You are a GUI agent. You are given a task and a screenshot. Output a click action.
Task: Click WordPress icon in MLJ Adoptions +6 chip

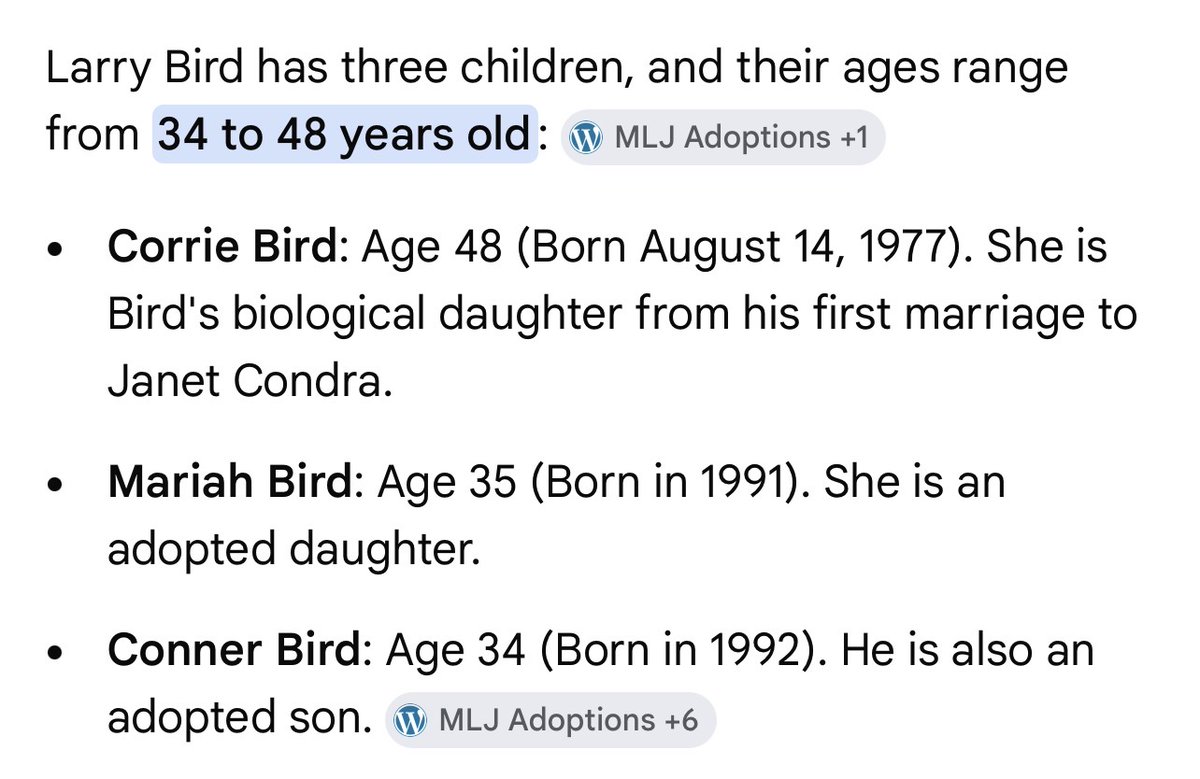click(x=410, y=720)
